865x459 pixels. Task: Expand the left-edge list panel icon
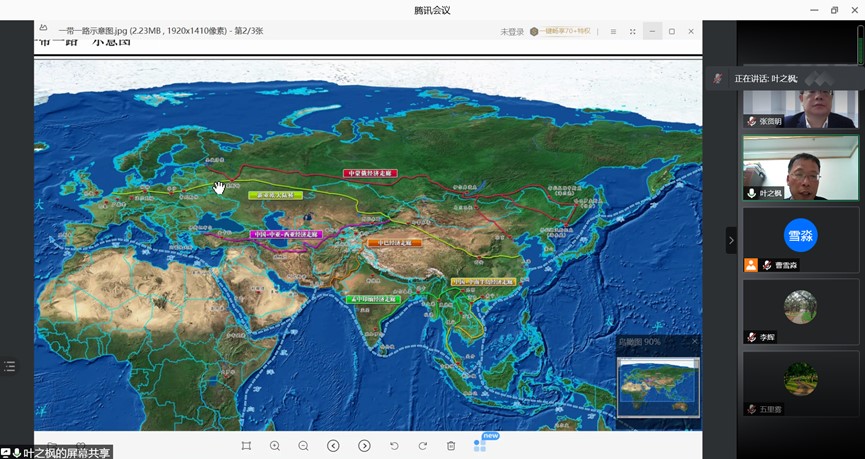click(9, 367)
